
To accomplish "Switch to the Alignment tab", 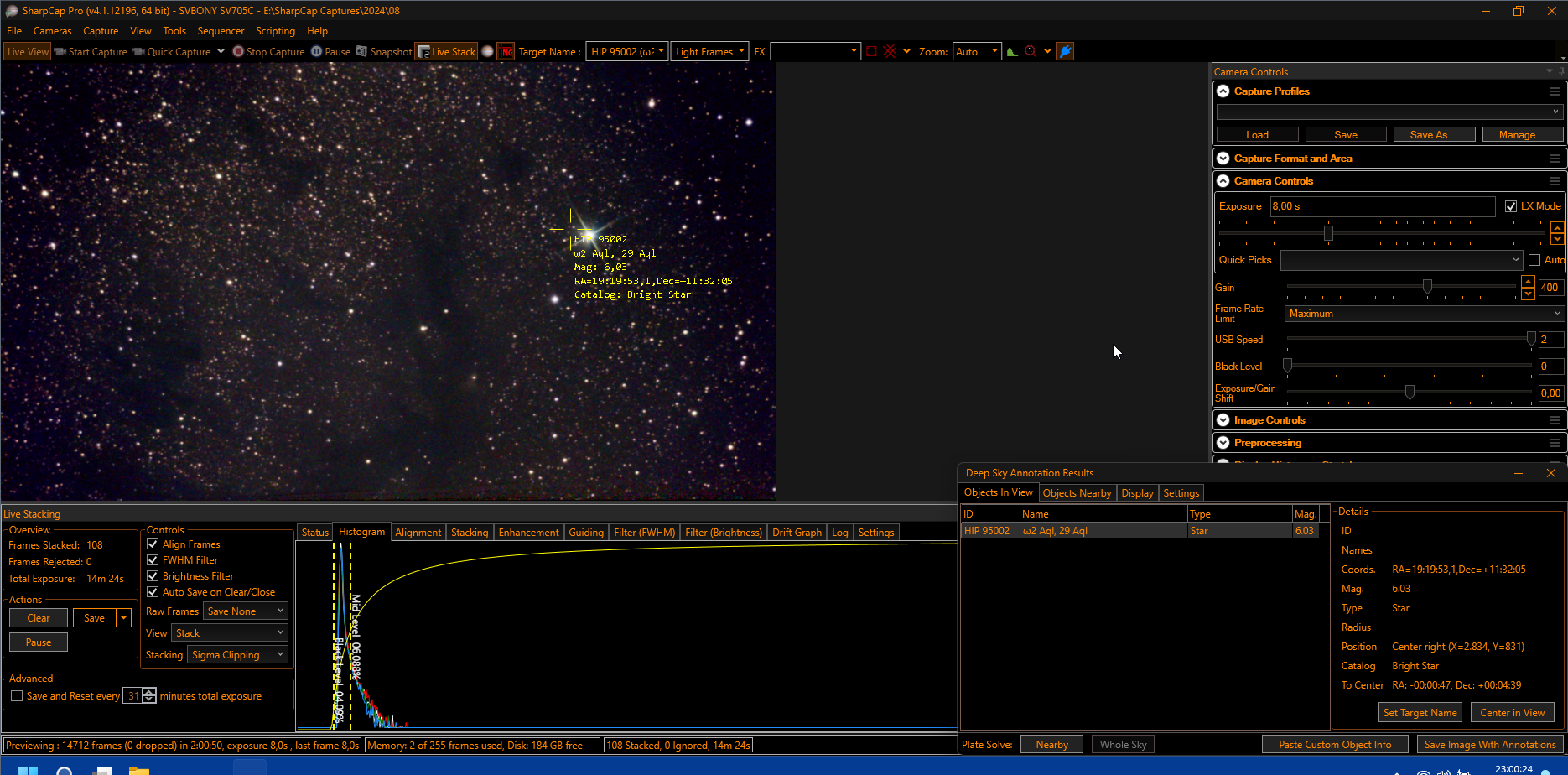I will click(418, 533).
